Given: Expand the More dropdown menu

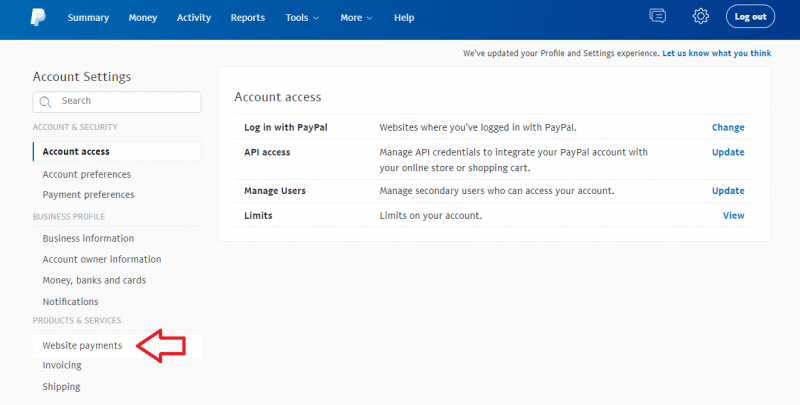Looking at the screenshot, I should click(356, 18).
